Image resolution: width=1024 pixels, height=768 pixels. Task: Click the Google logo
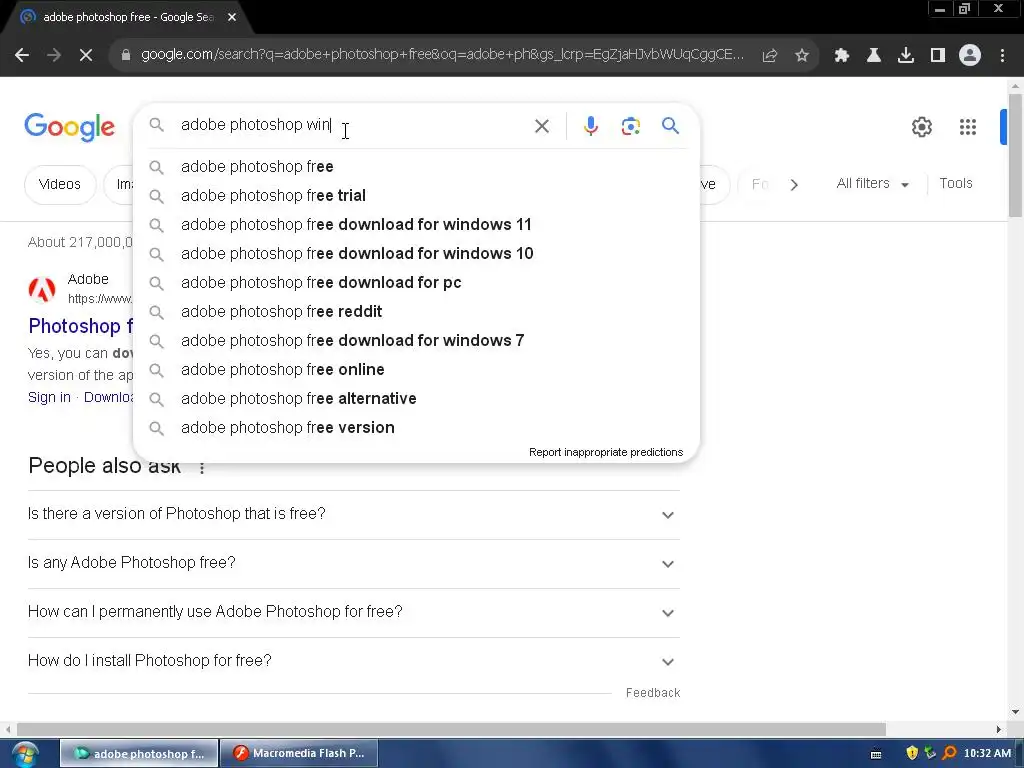[x=69, y=127]
